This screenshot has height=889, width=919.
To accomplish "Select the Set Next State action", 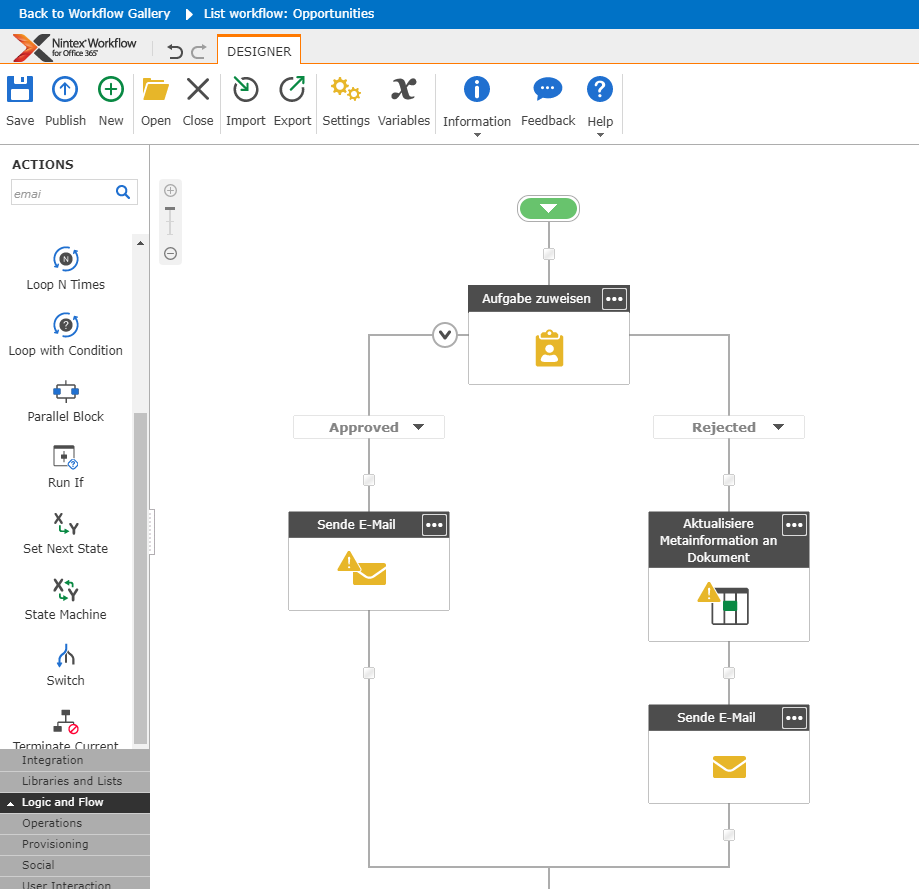I will [66, 534].
